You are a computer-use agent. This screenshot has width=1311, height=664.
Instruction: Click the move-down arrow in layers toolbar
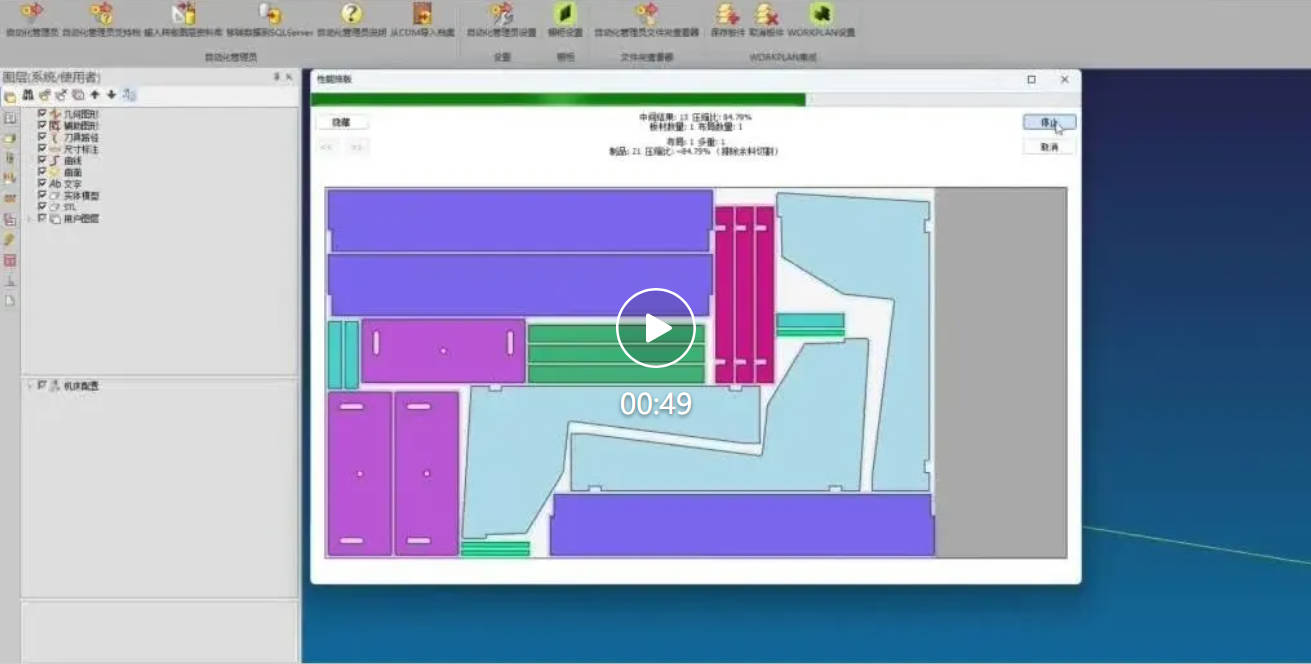(x=111, y=95)
